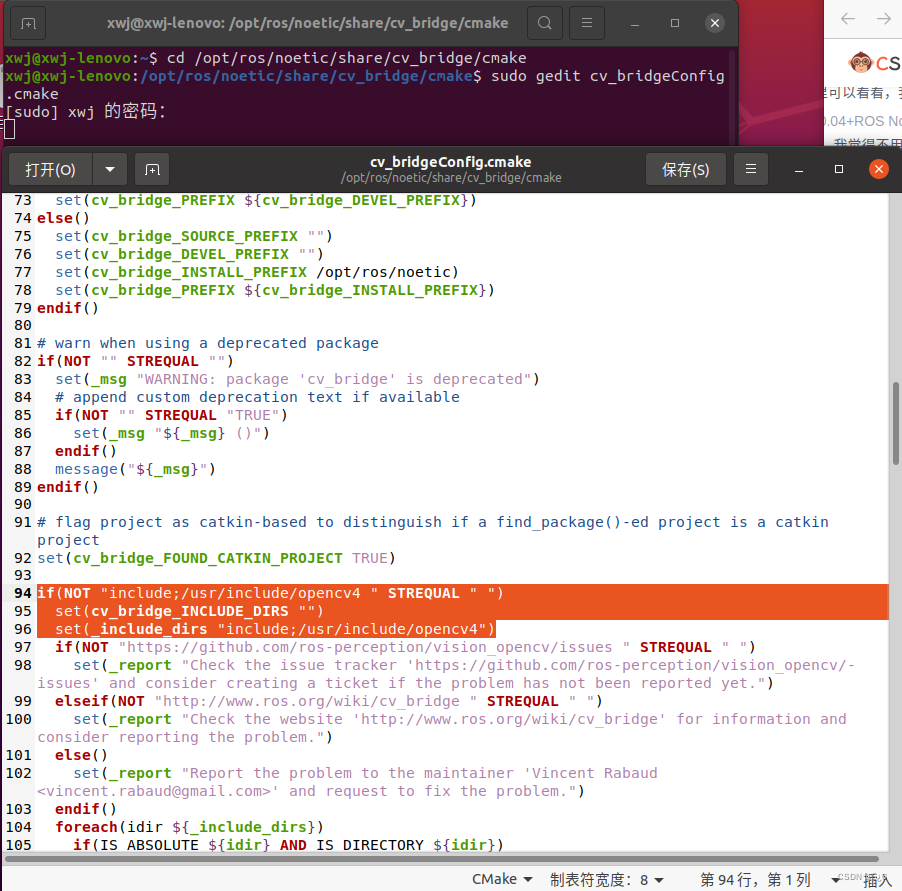Click line 83 WARNING message string
The height and width of the screenshot is (891, 902).
[334, 379]
